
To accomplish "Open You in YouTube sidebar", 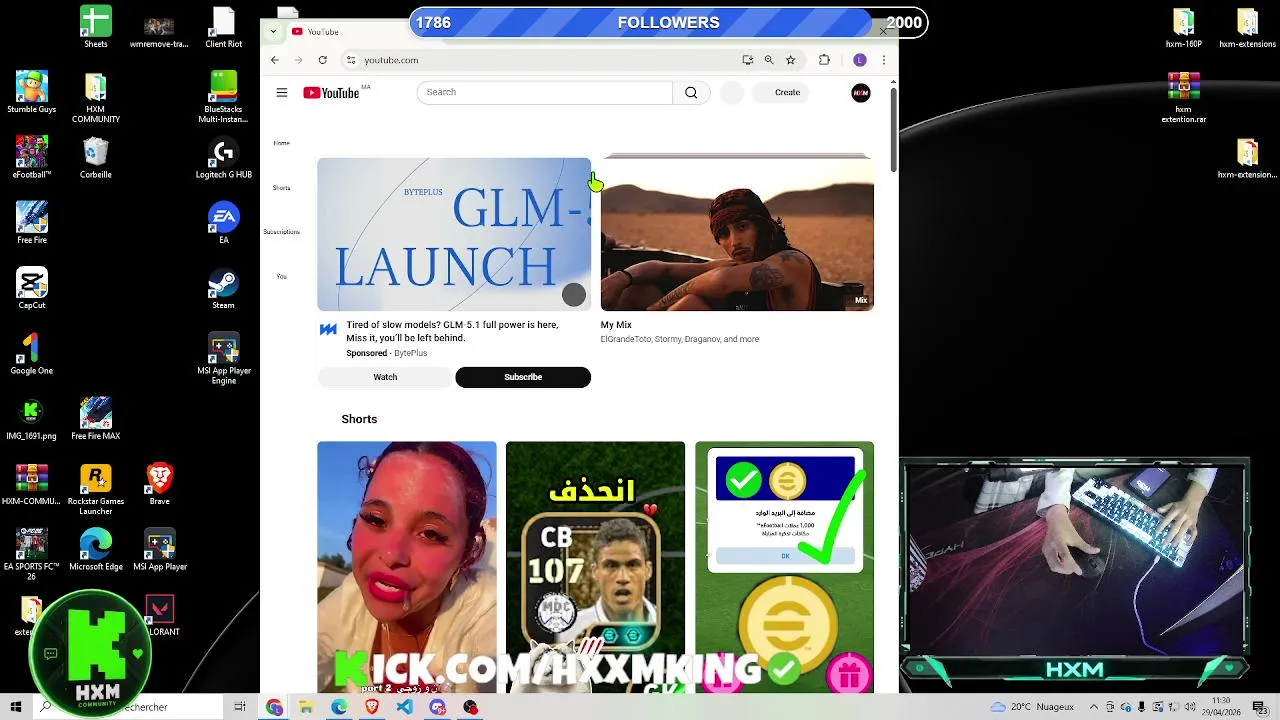I will [x=281, y=277].
